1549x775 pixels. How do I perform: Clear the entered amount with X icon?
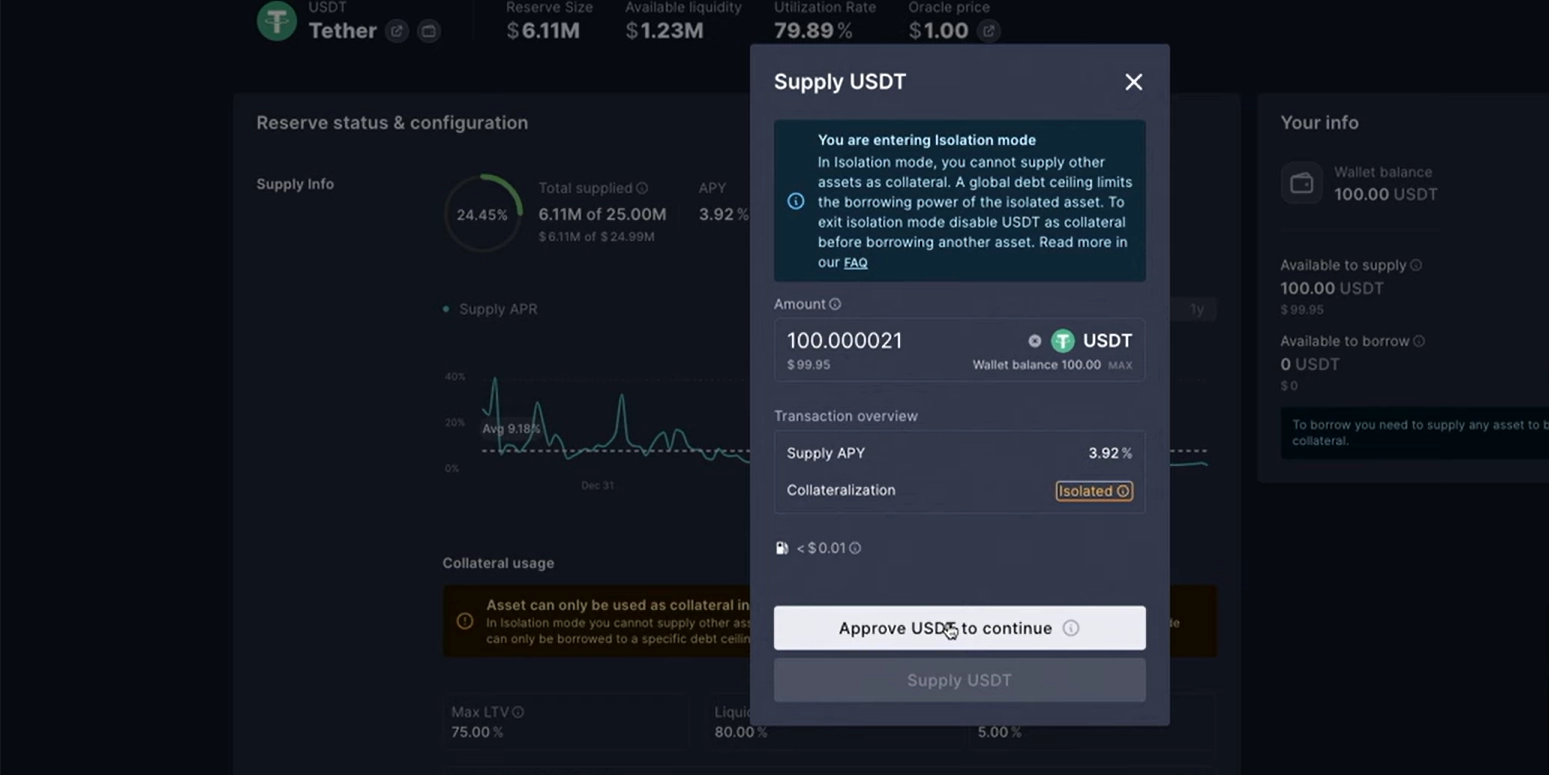pyautogui.click(x=1034, y=341)
